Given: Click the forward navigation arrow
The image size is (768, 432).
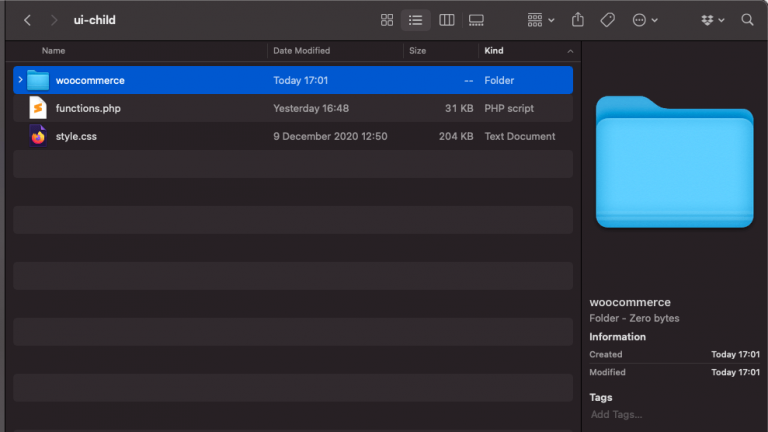Looking at the screenshot, I should coord(53,20).
